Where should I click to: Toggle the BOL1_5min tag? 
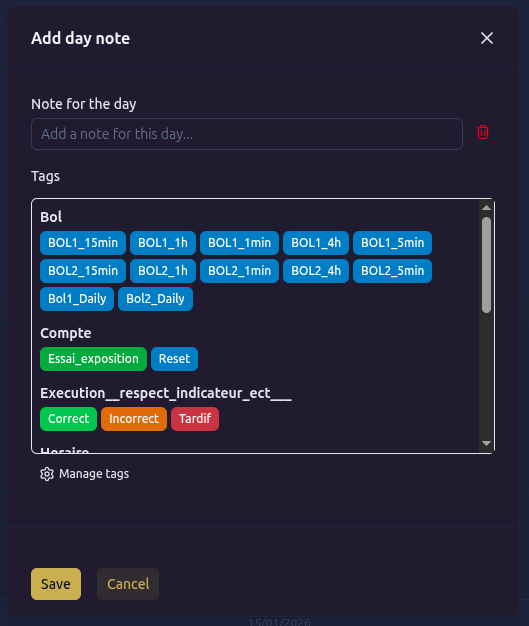(392, 243)
